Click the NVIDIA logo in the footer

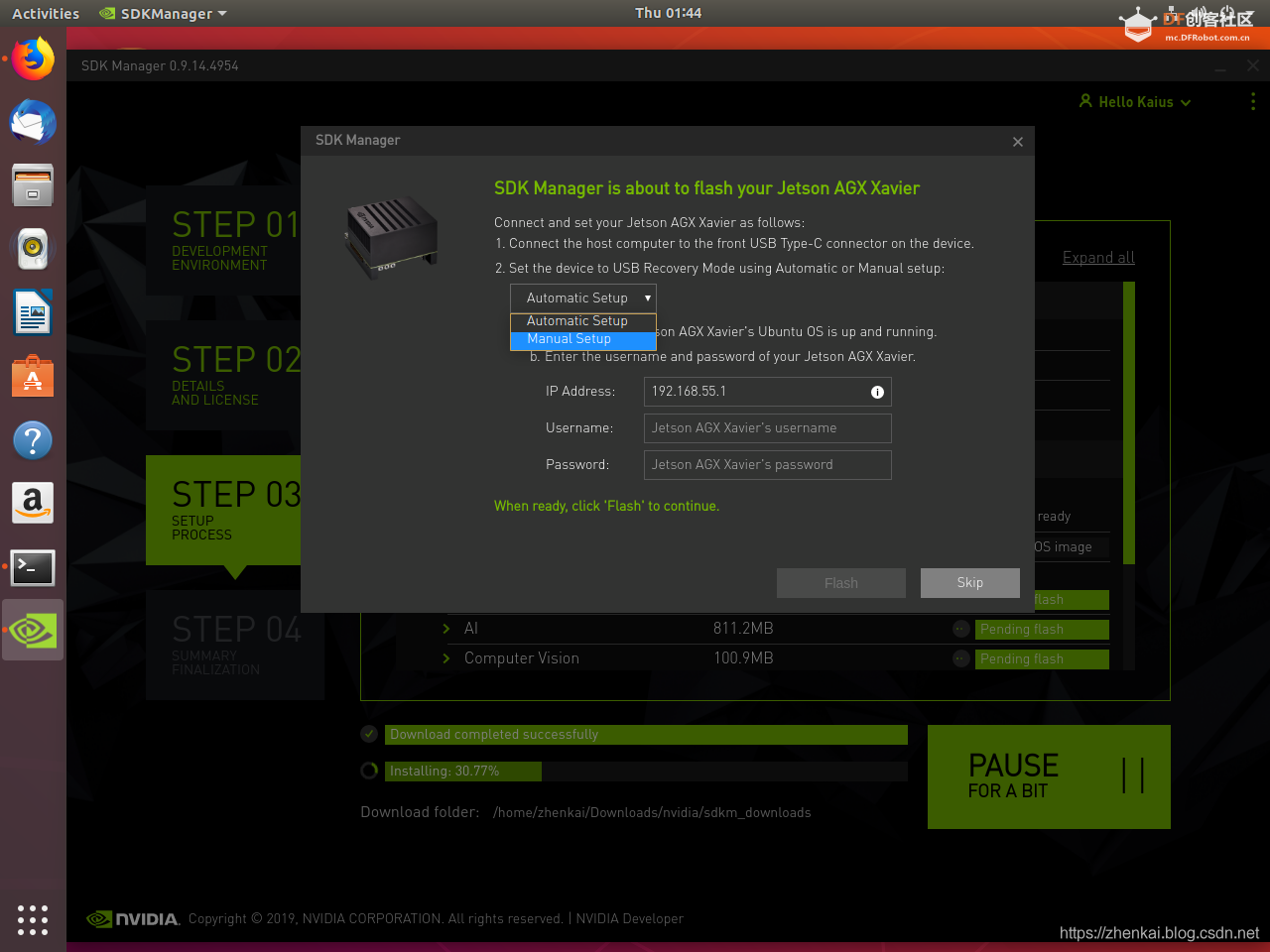tap(133, 919)
